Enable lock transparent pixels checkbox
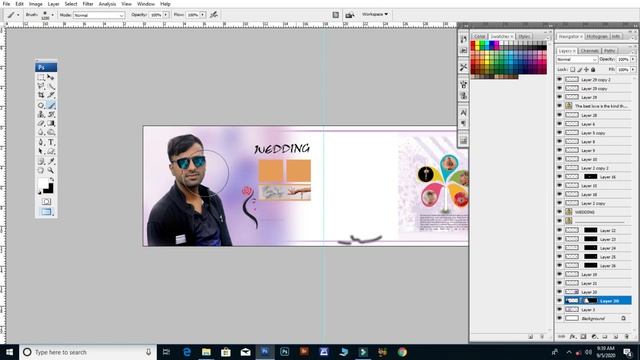 (573, 70)
